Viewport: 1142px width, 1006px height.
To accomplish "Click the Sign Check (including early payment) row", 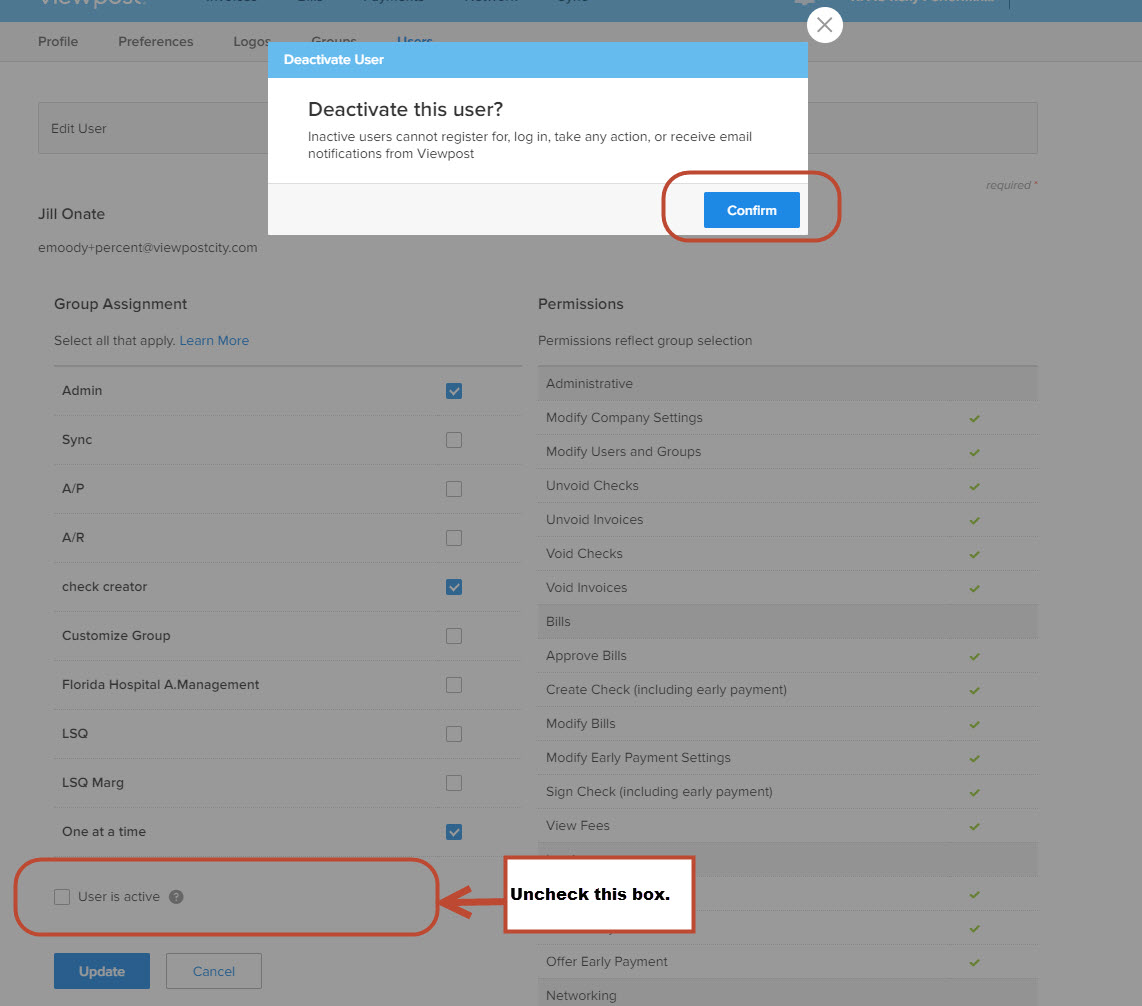I will click(x=788, y=792).
